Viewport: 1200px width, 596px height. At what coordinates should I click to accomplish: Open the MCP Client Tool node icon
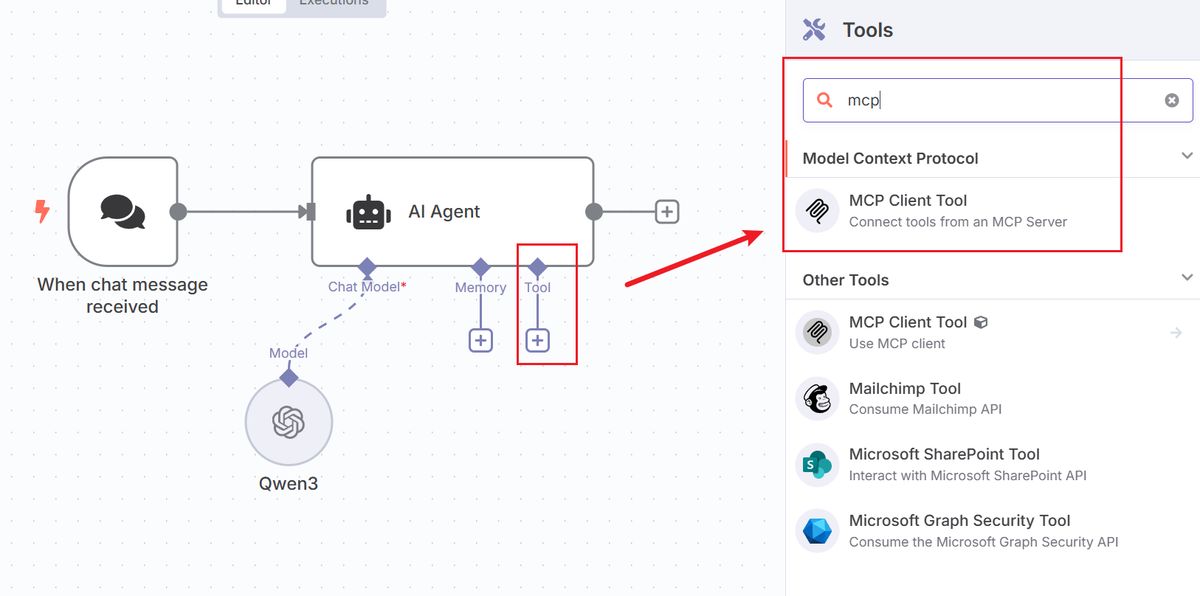[x=817, y=211]
